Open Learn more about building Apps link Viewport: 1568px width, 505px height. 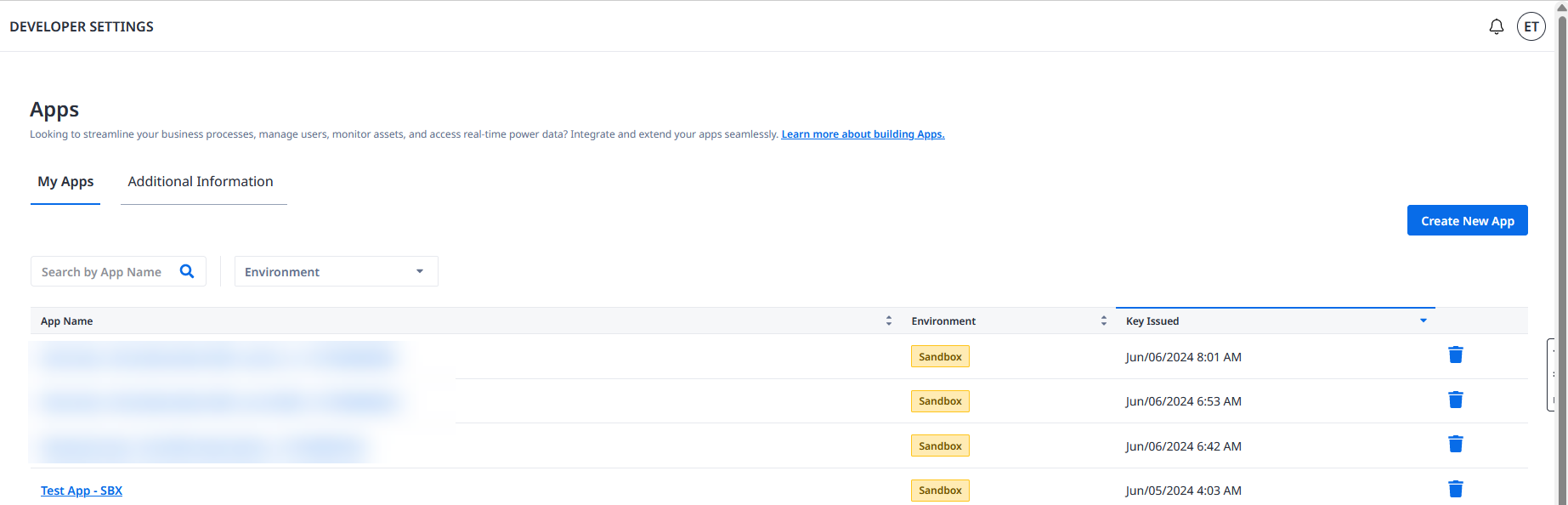(x=863, y=134)
